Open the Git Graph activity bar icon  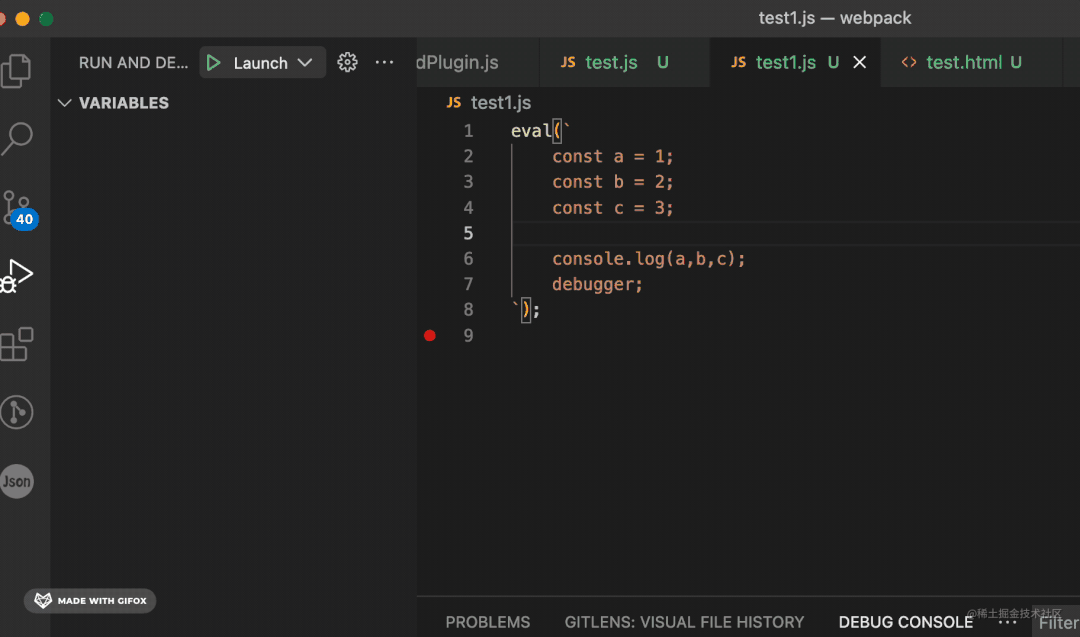pyautogui.click(x=17, y=412)
